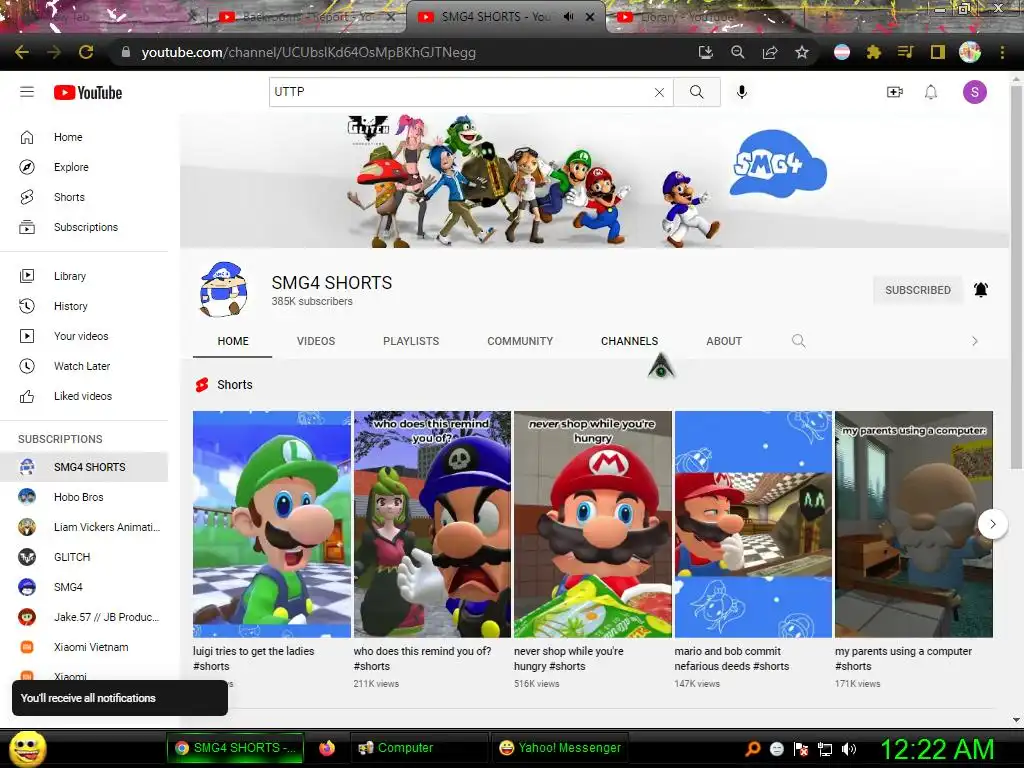Open the Chrome three-dot menu
This screenshot has height=768, width=1024.
(x=1002, y=52)
